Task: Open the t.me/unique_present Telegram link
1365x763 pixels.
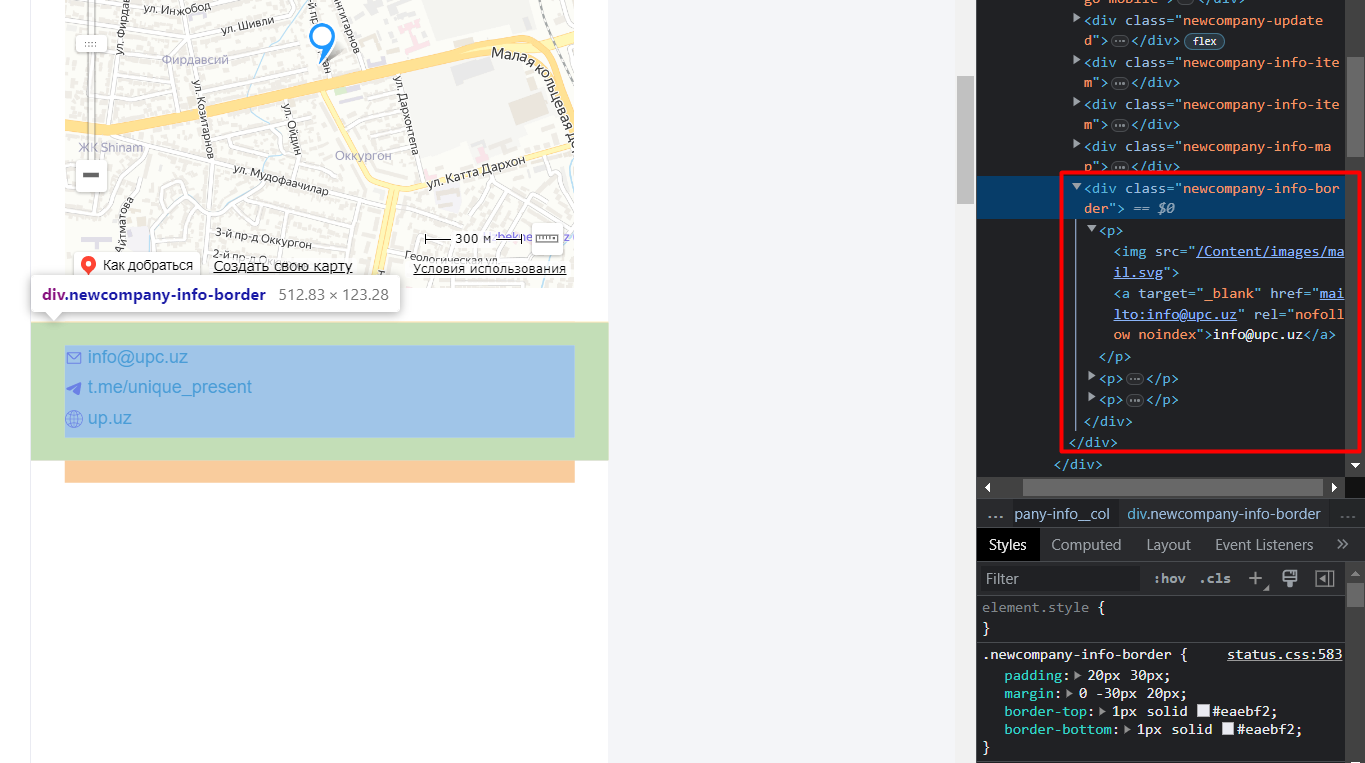Action: pos(170,387)
